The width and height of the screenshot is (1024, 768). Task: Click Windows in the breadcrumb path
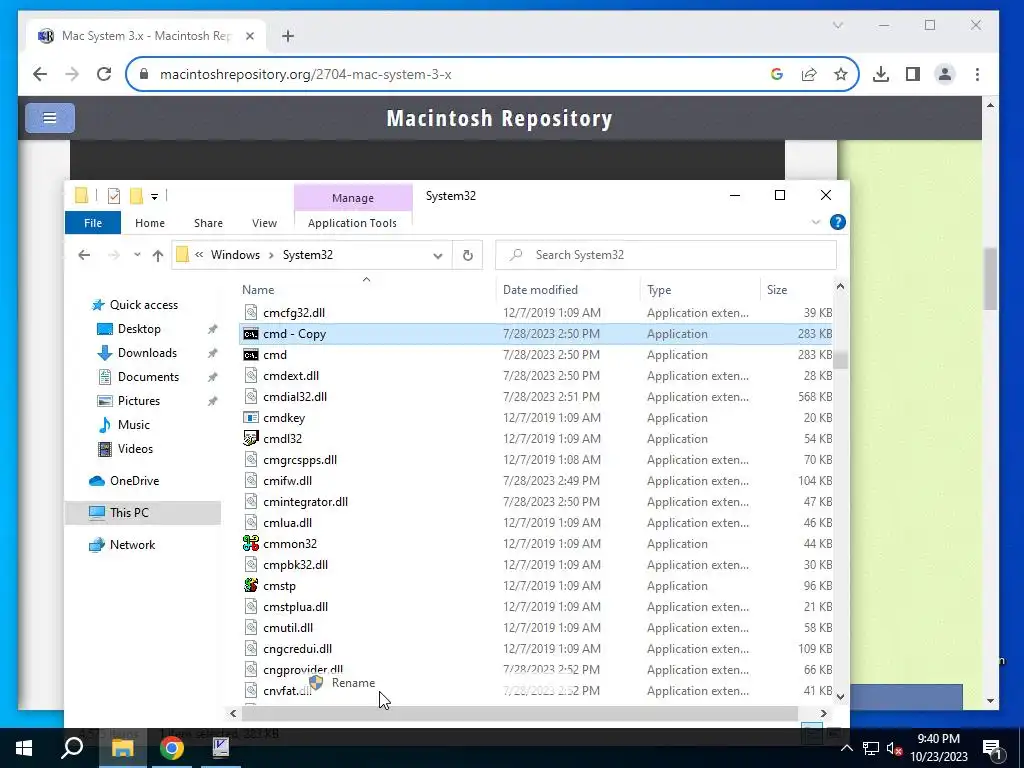[x=235, y=255]
